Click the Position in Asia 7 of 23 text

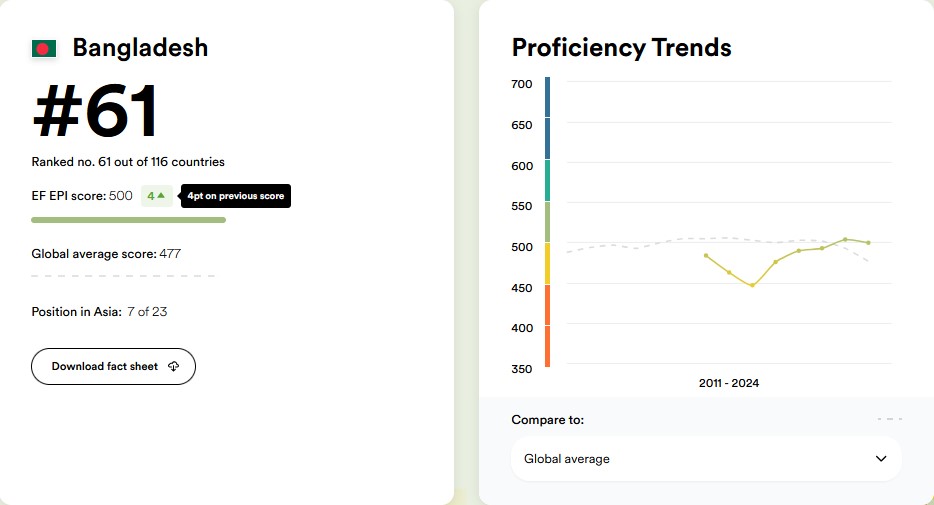coord(99,312)
